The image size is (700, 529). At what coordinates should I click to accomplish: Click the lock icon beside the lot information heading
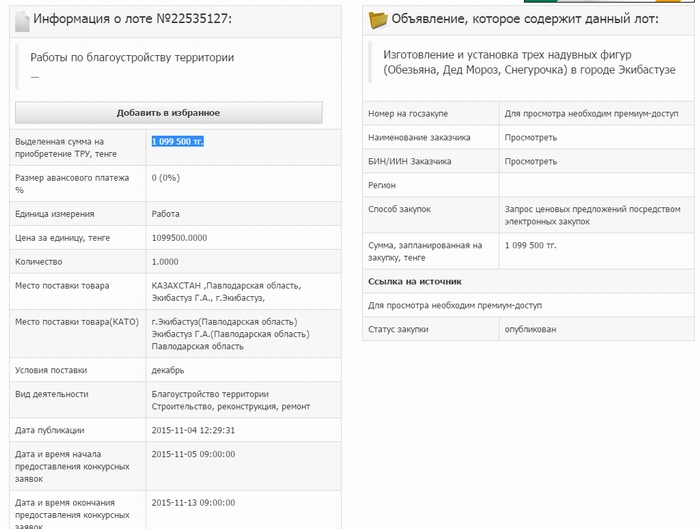(22, 20)
